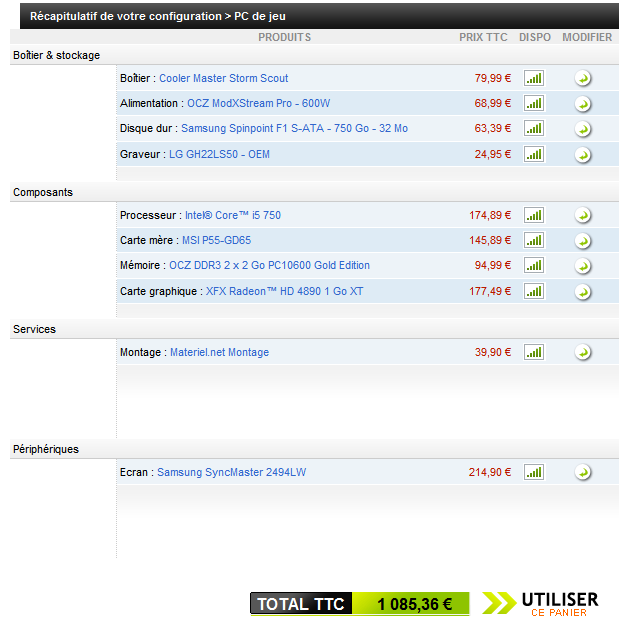
Task: Open the Samsung Spinpoint F1 S-ATA product link
Action: (294, 129)
